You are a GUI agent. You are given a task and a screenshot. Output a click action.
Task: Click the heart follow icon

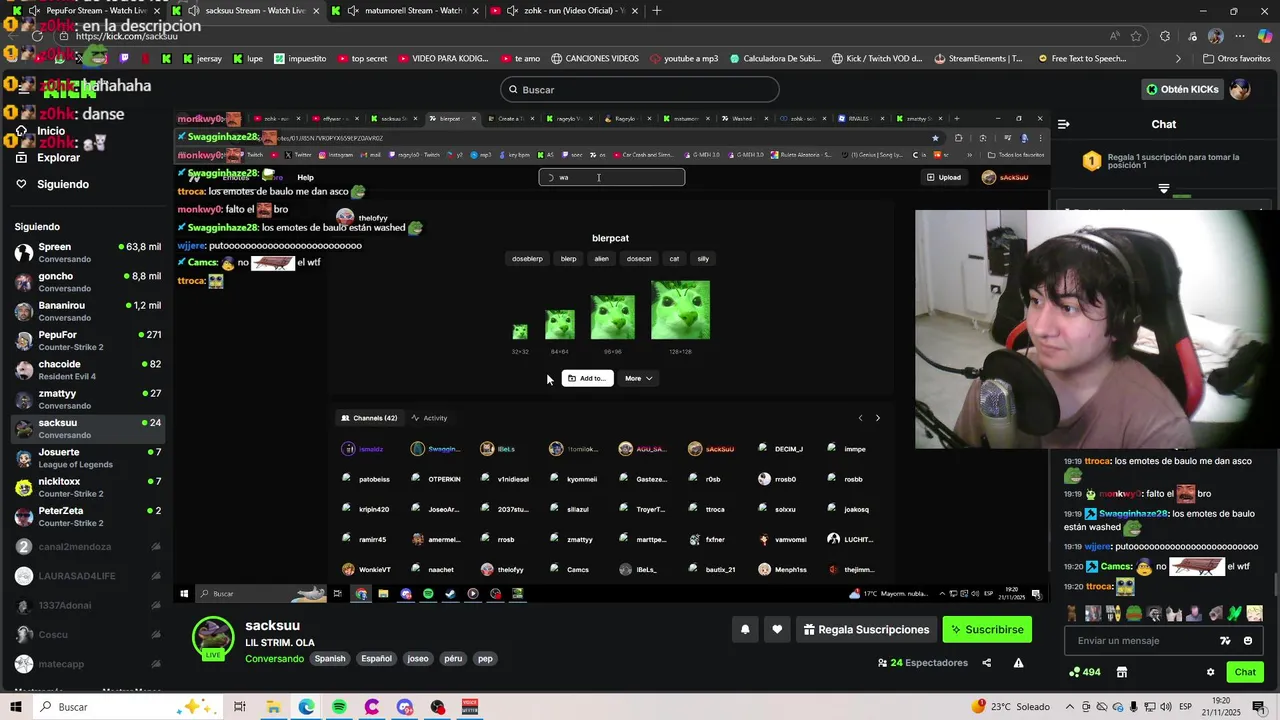coord(777,630)
